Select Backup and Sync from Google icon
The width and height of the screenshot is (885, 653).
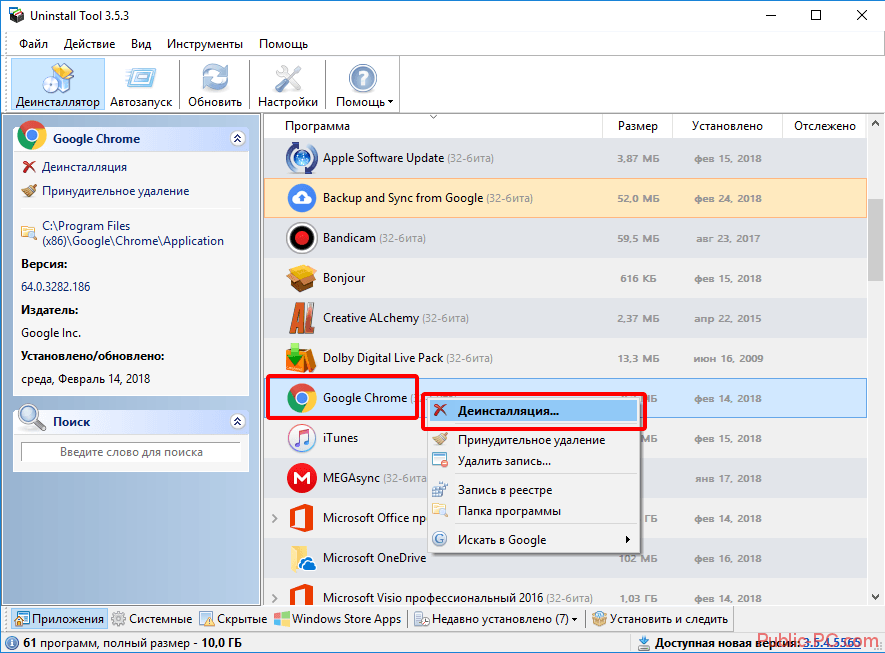tap(301, 198)
